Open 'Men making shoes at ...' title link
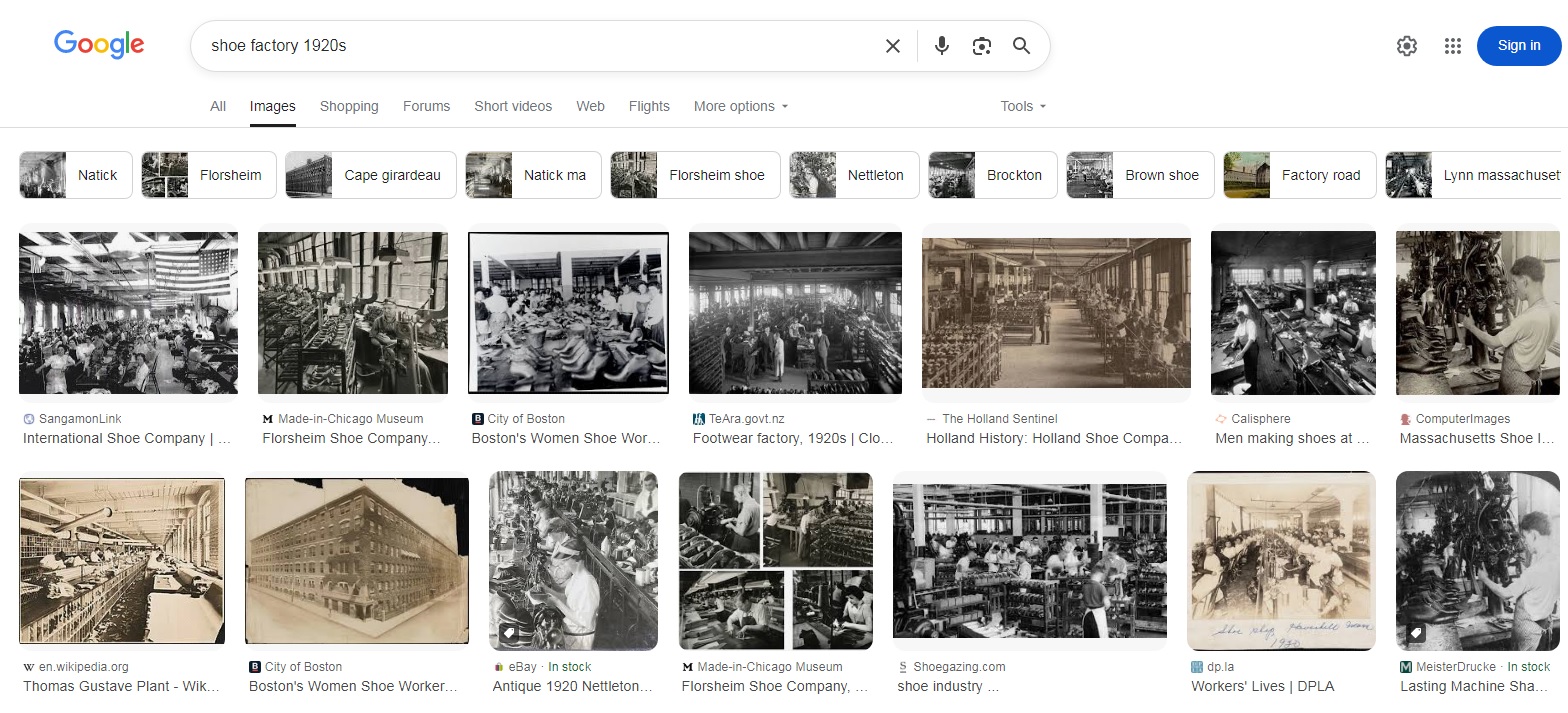The image size is (1568, 713). [1292, 438]
